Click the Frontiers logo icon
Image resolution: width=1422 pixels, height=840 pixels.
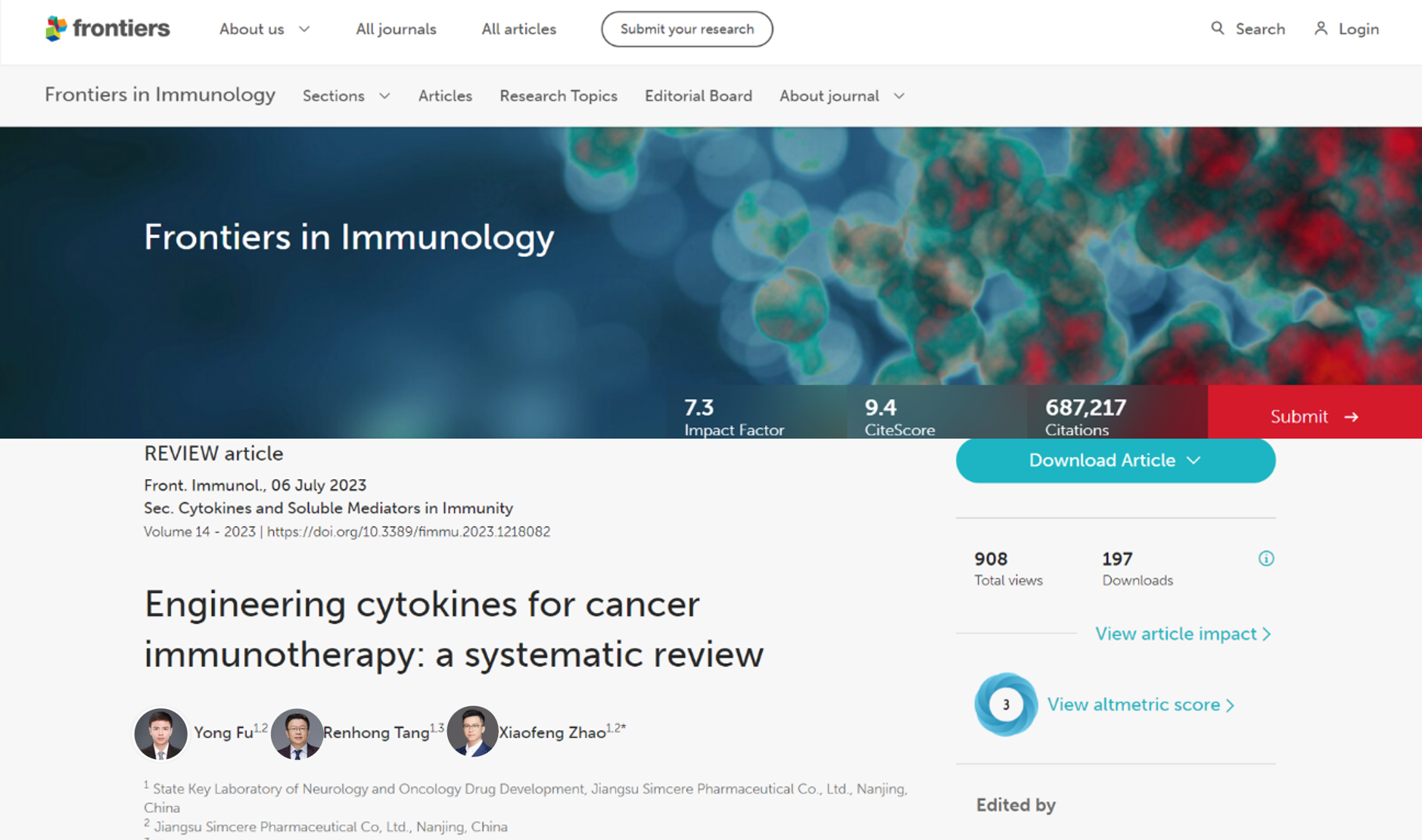[57, 29]
